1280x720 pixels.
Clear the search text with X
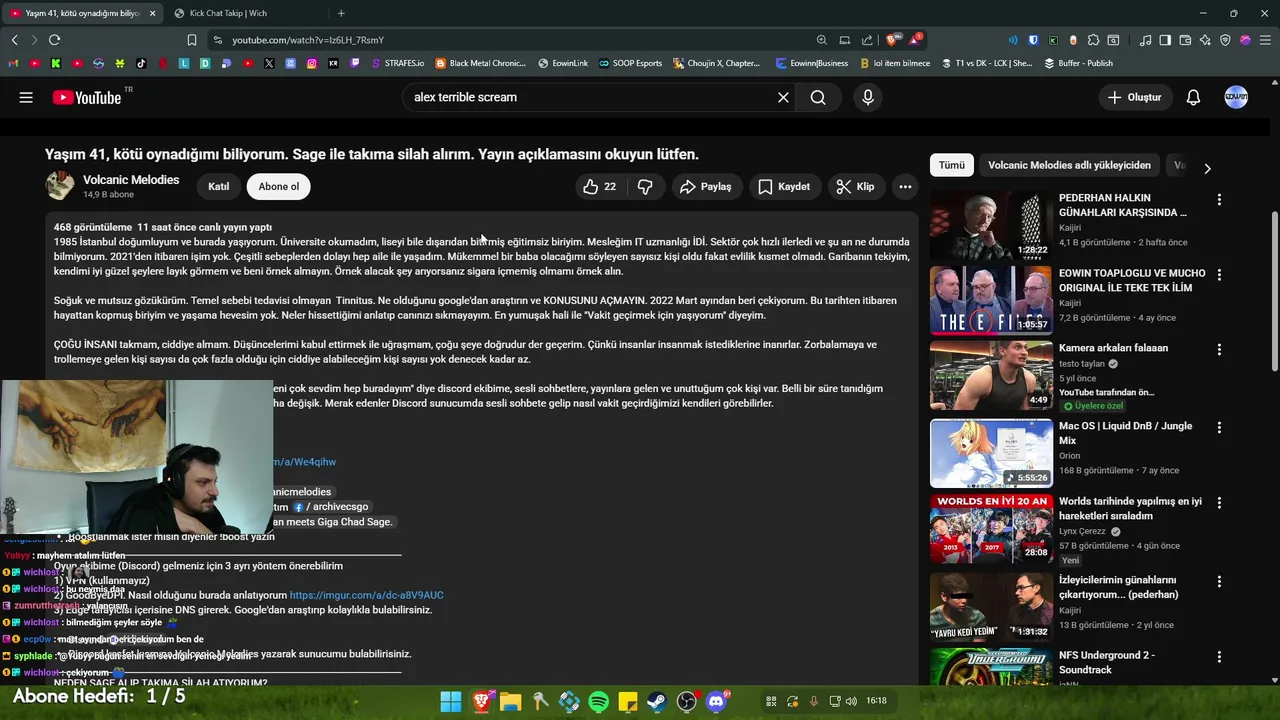(x=783, y=97)
